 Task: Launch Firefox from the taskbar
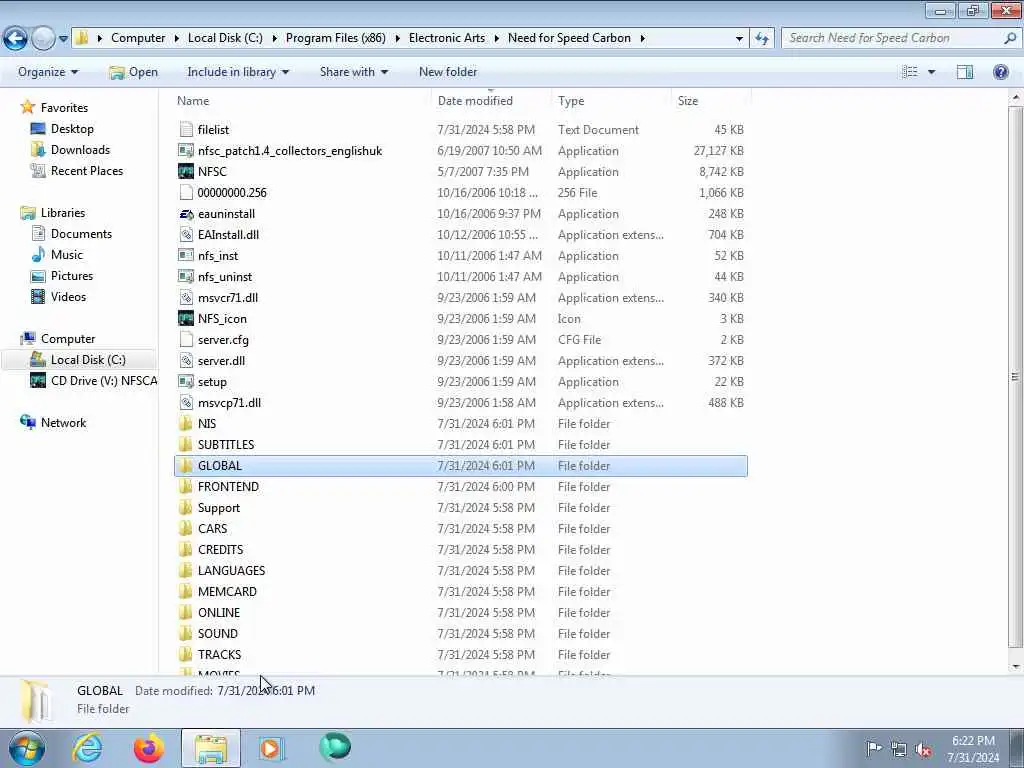(x=149, y=748)
